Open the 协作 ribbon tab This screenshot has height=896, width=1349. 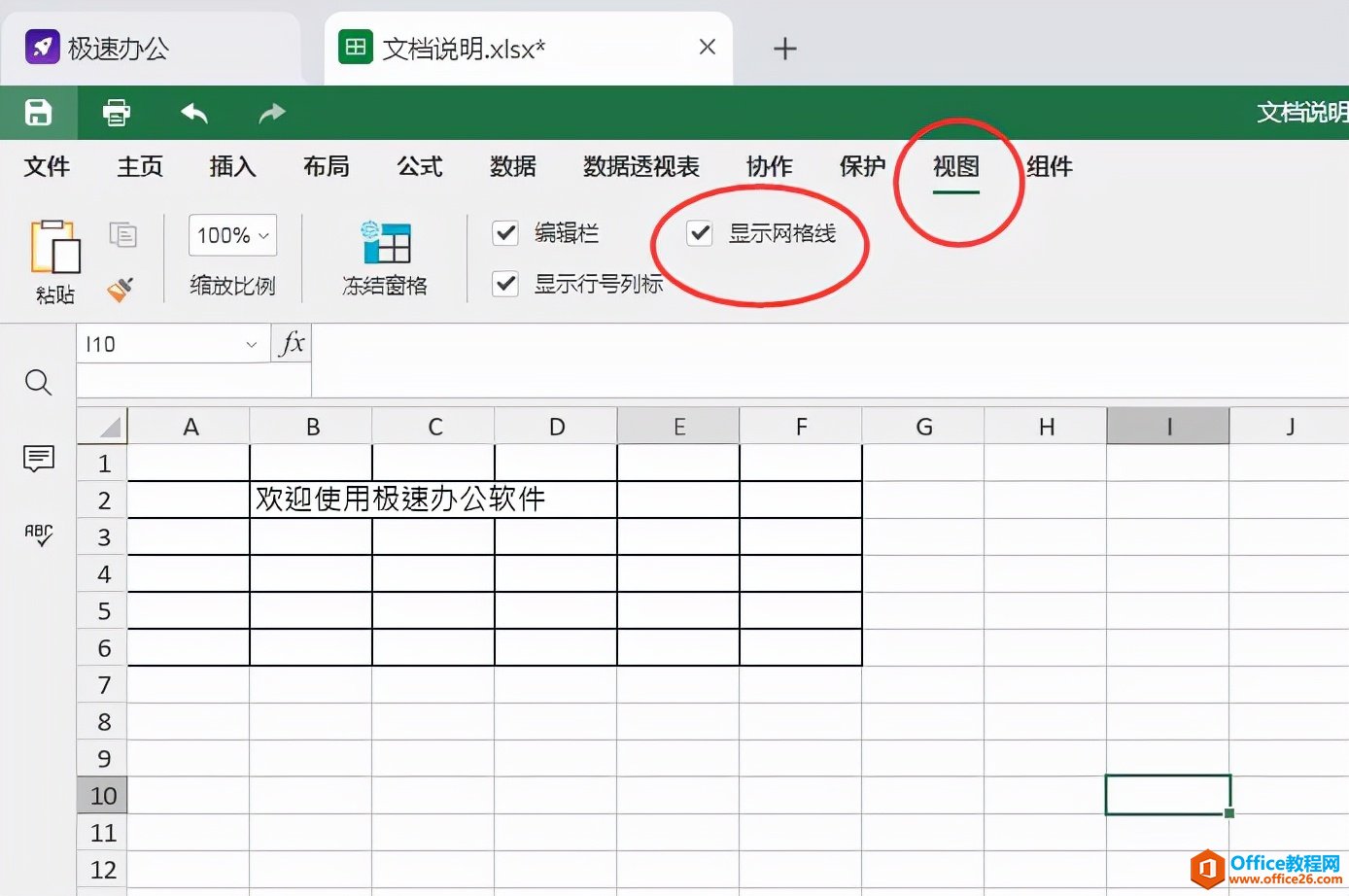768,166
